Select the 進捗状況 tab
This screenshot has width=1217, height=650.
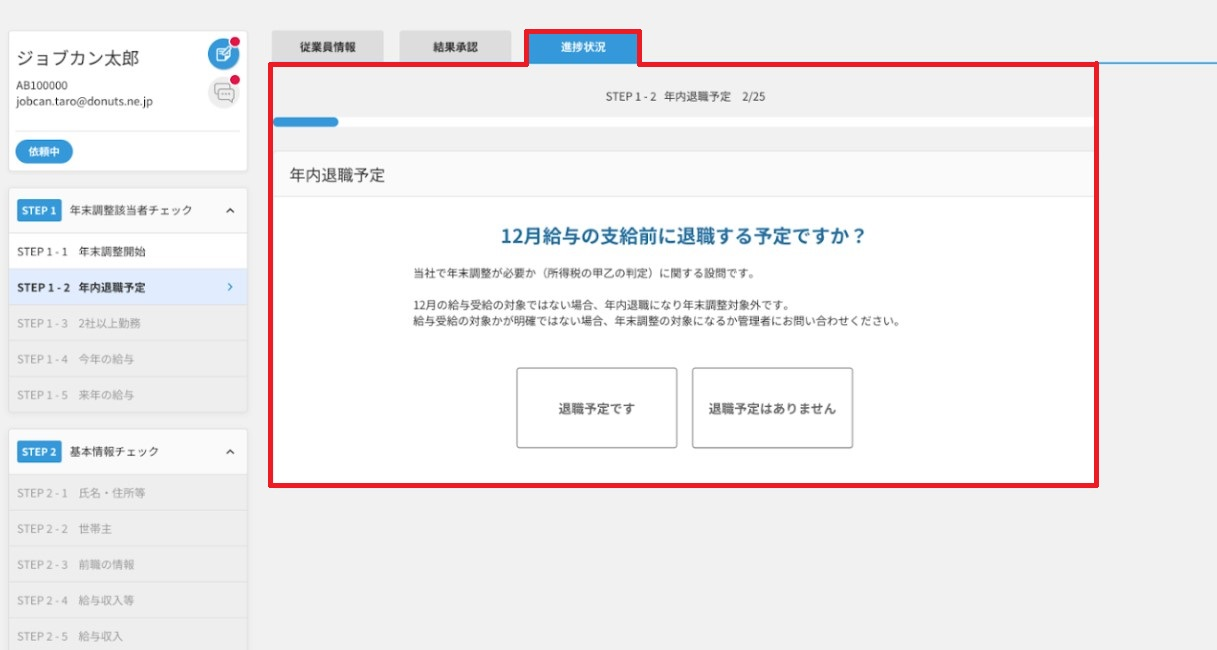coord(583,47)
